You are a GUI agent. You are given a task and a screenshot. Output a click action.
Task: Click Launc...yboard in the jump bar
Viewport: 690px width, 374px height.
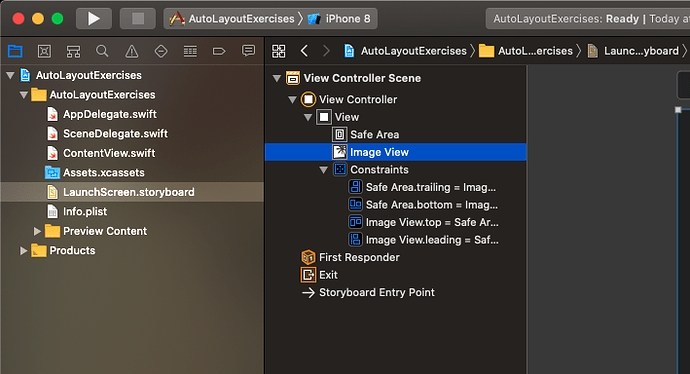pos(634,51)
